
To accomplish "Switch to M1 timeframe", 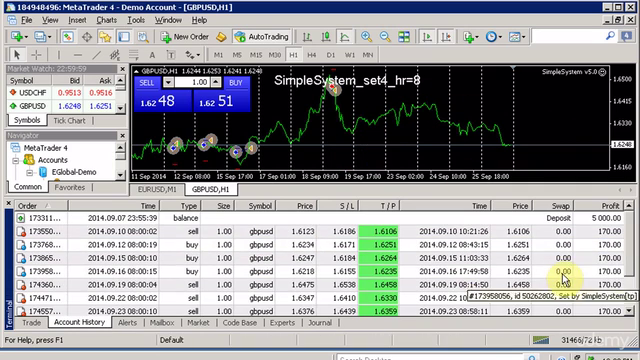I will click(x=218, y=55).
